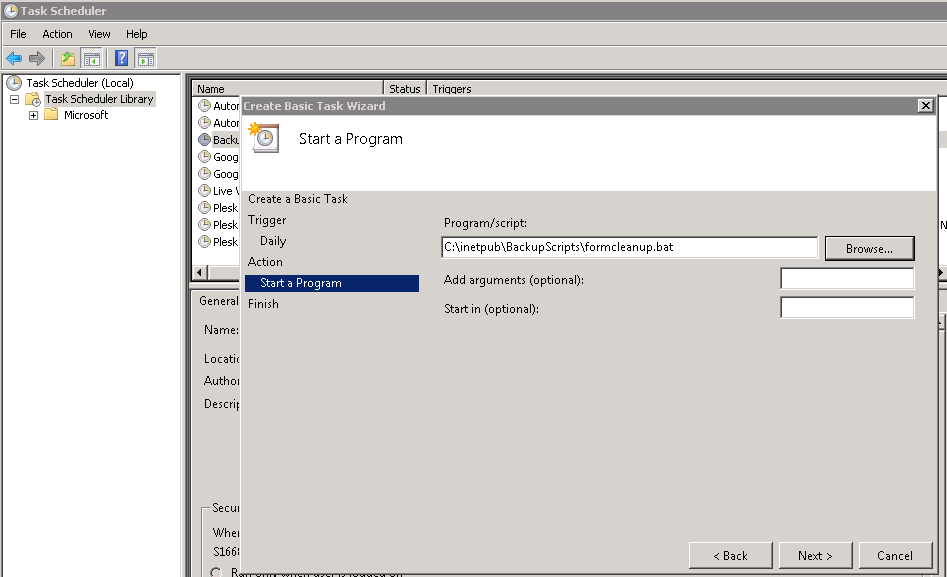Focus the Start in (optional) field
Viewport: 947px width, 577px height.
(847, 308)
